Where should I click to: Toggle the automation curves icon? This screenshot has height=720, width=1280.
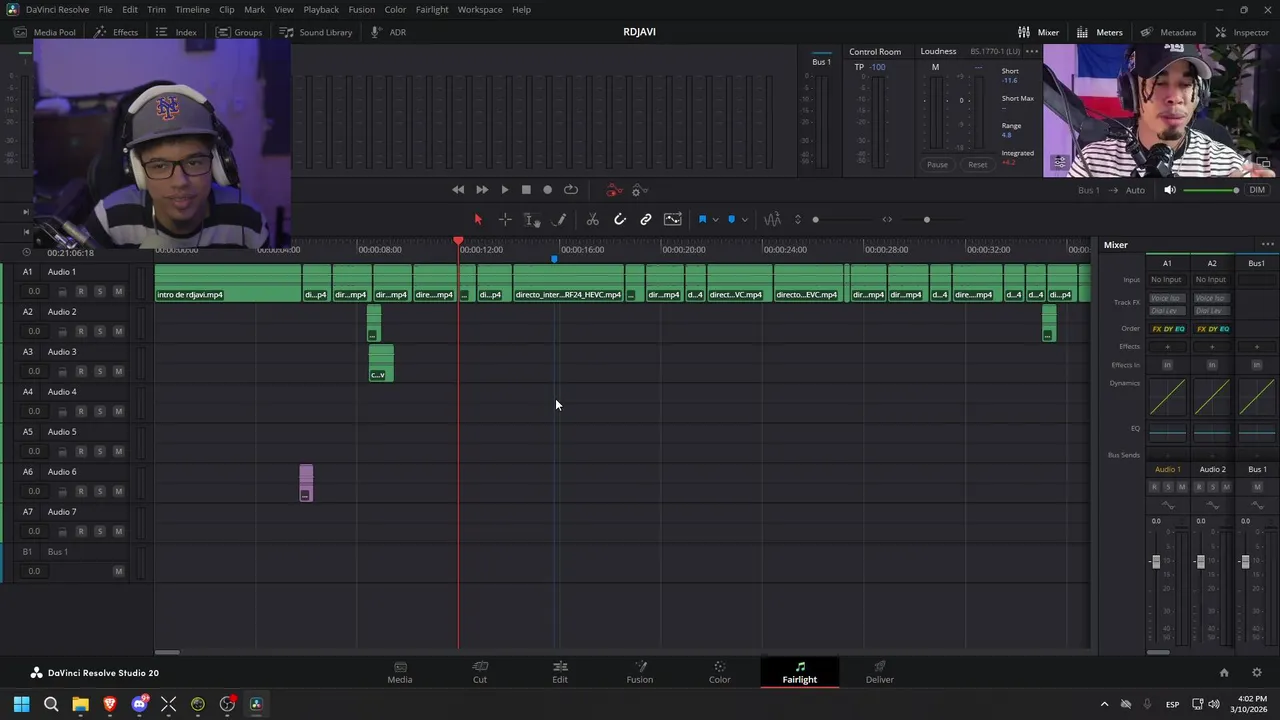point(673,219)
